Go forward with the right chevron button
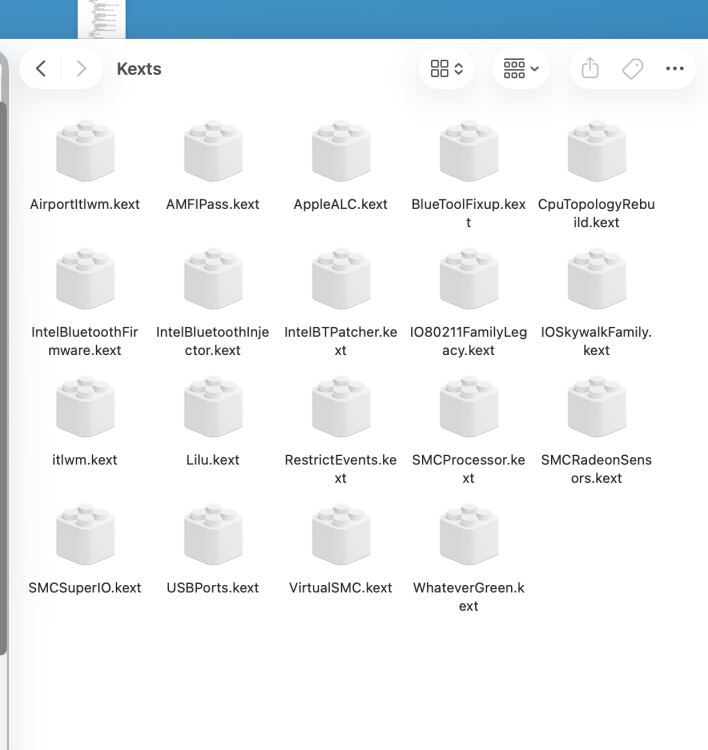Image resolution: width=708 pixels, height=750 pixels. [81, 68]
